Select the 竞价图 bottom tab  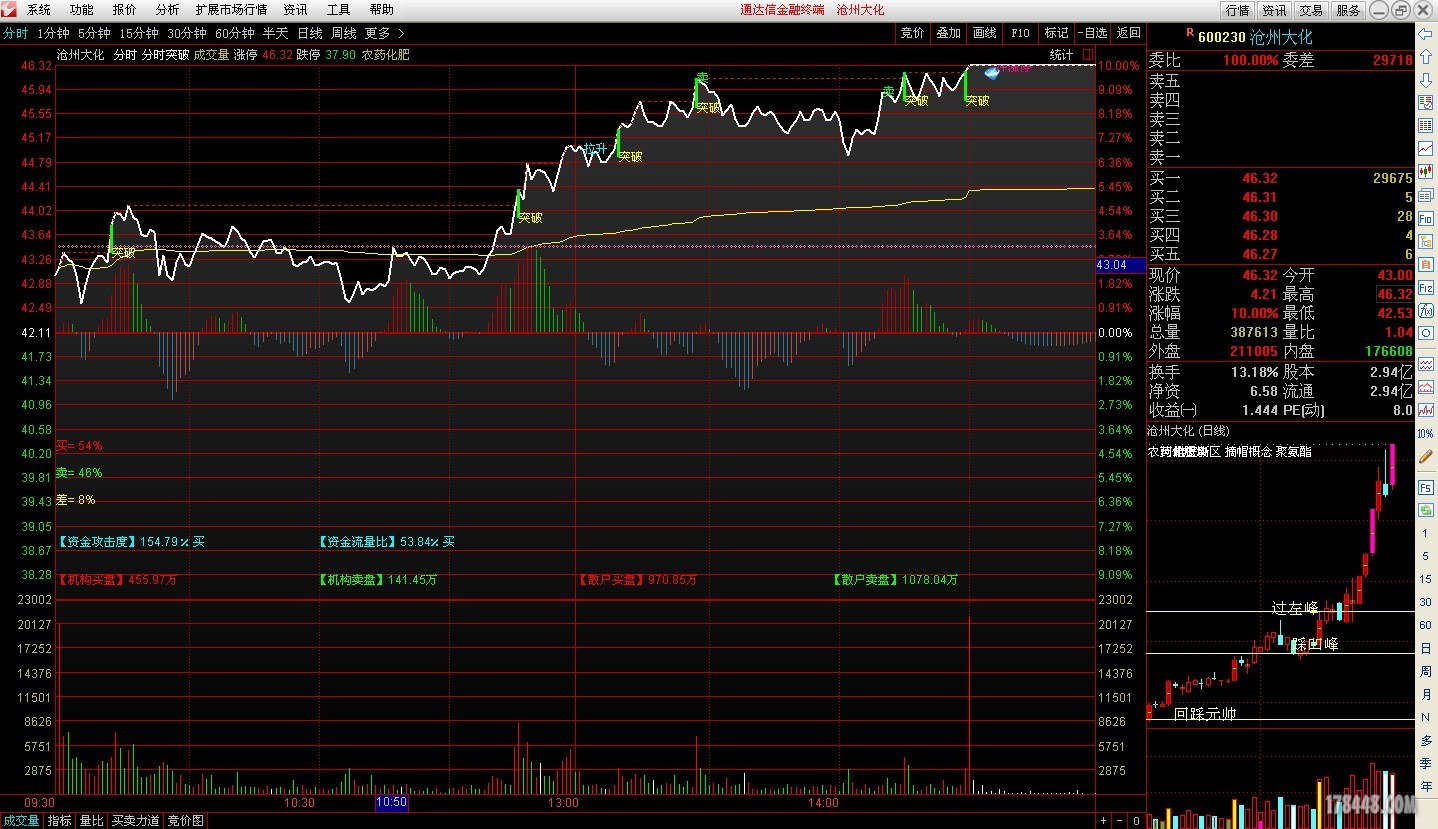[185, 821]
